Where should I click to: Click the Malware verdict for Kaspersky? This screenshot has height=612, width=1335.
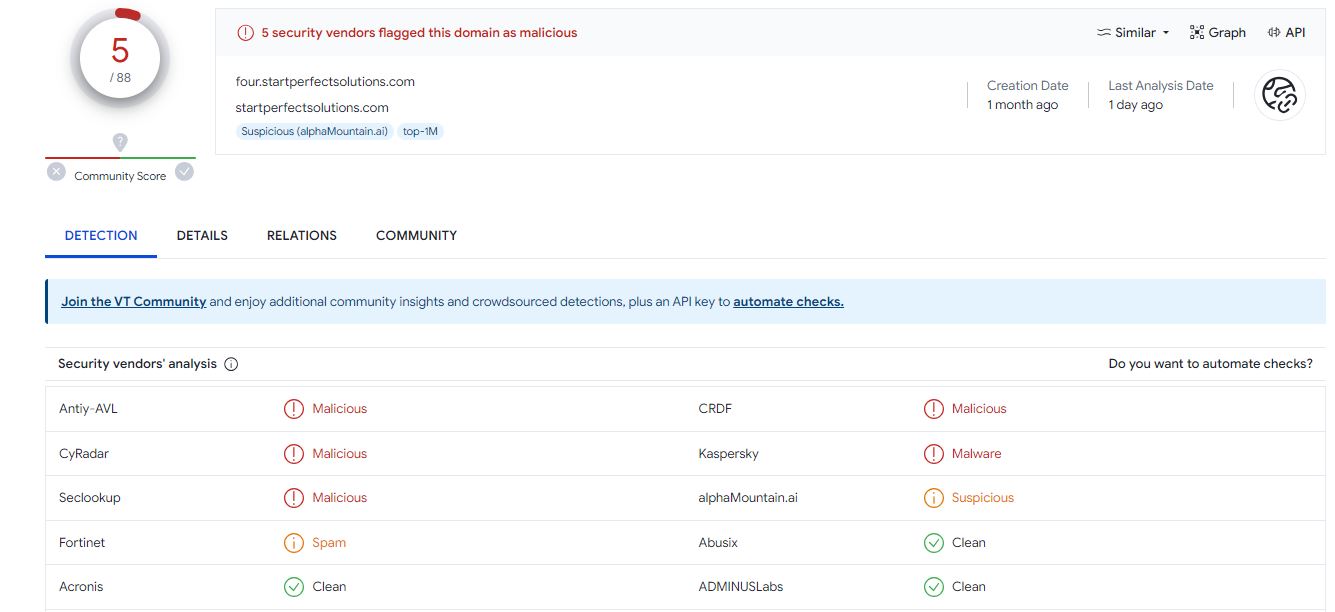[976, 454]
